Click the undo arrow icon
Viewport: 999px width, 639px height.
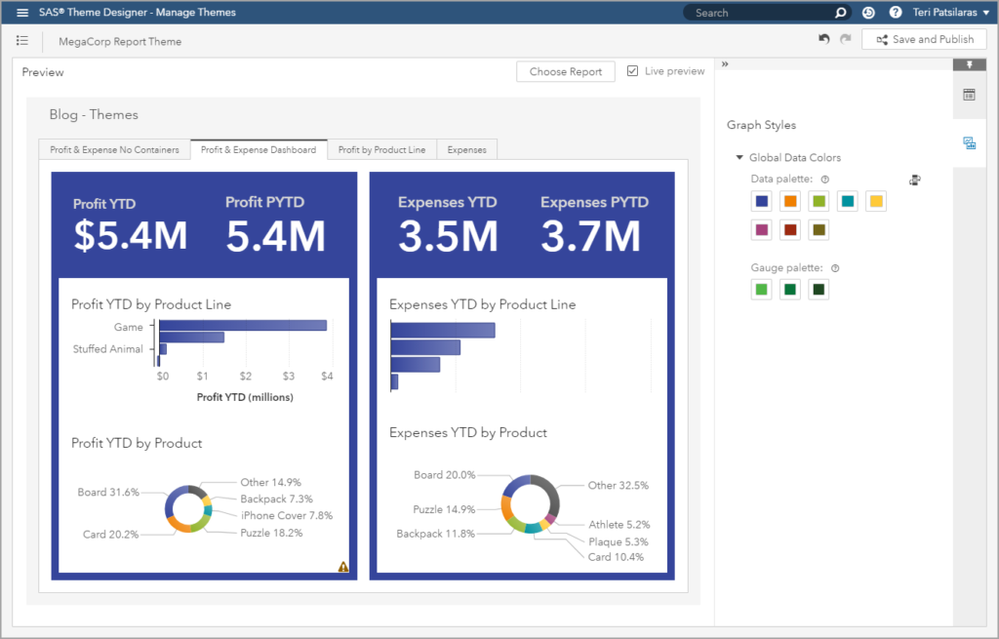(x=824, y=39)
